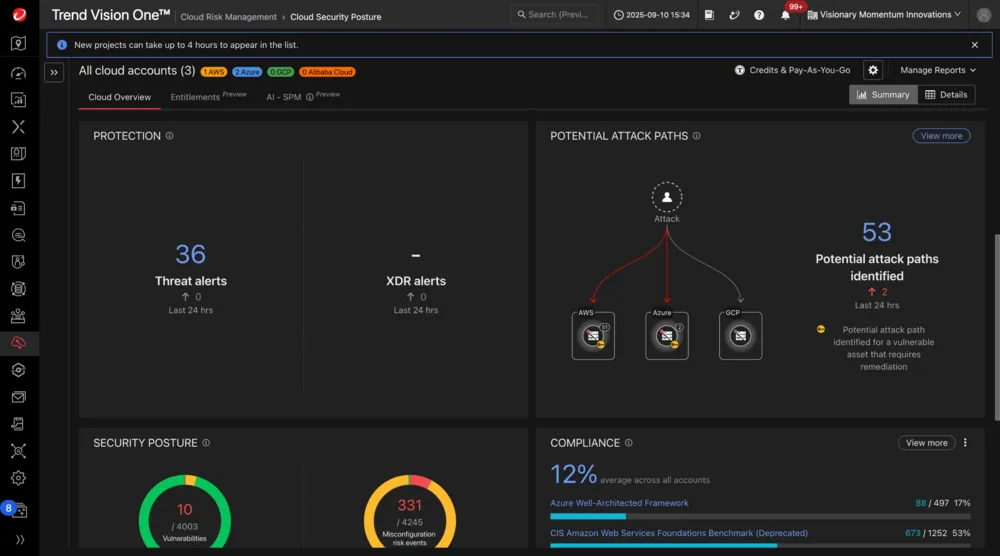The height and width of the screenshot is (556, 1000).
Task: Expand the cloud accounts side panel
Action: click(54, 72)
